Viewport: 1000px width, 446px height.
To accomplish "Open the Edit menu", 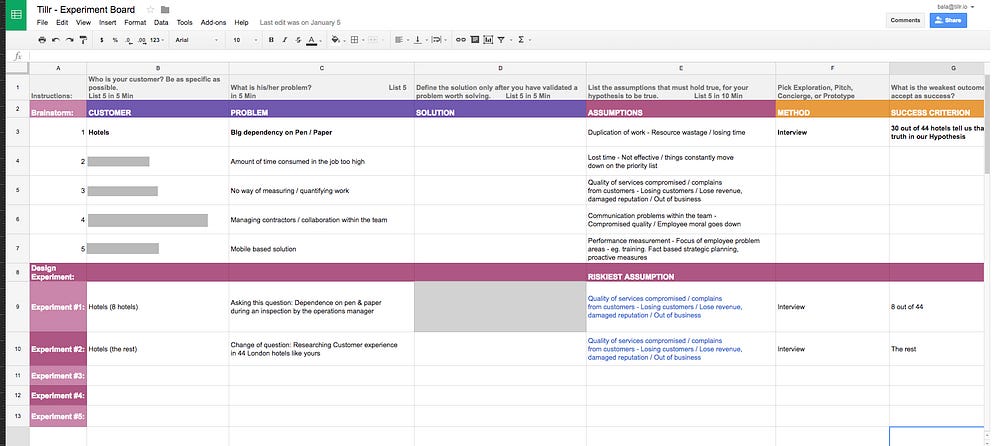I will coord(62,22).
